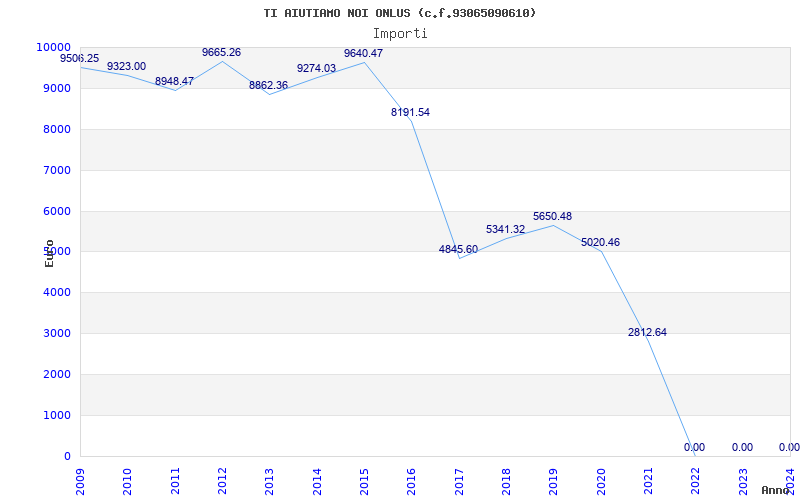Click the 2015 x-axis year label
The height and width of the screenshot is (500, 800).
click(x=364, y=482)
